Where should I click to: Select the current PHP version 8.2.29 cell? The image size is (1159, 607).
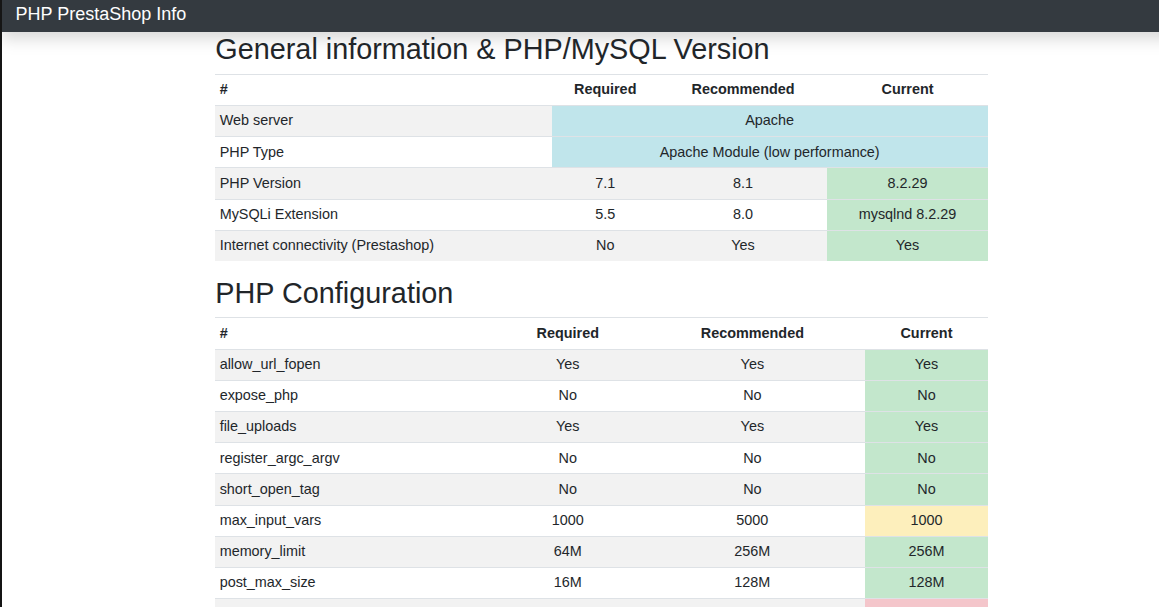coord(907,183)
